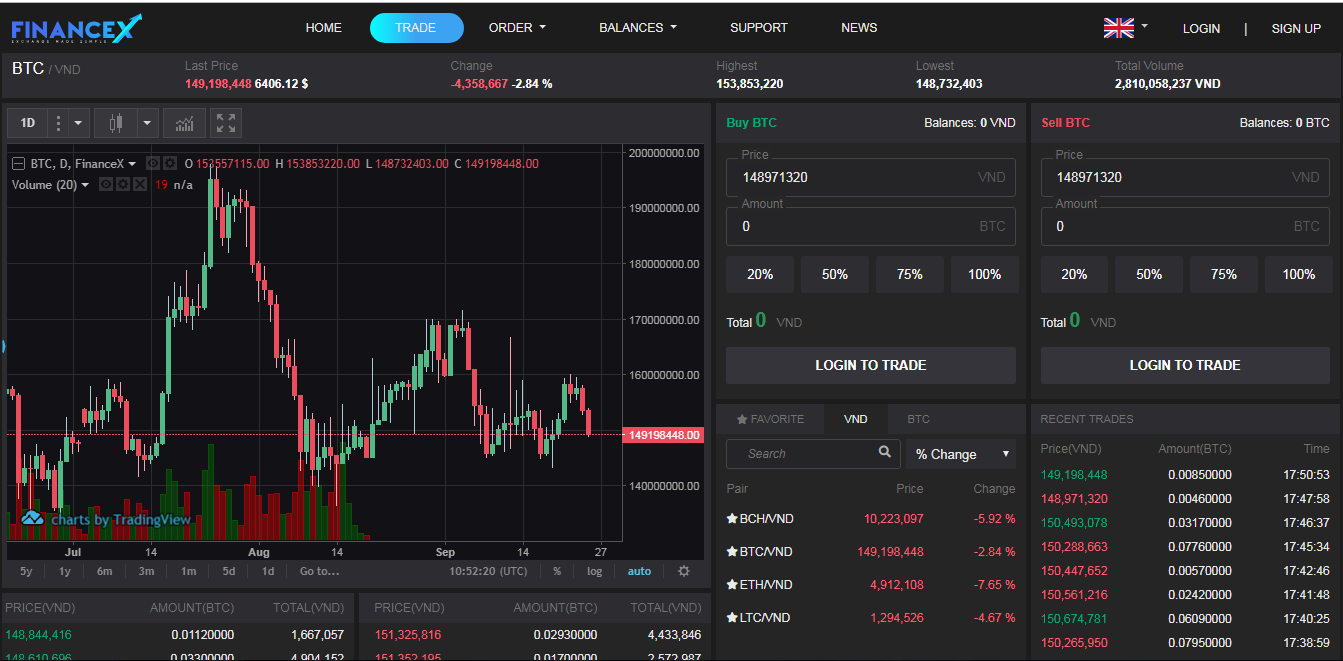Switch to the BTC market tab
The height and width of the screenshot is (661, 1343).
point(918,419)
